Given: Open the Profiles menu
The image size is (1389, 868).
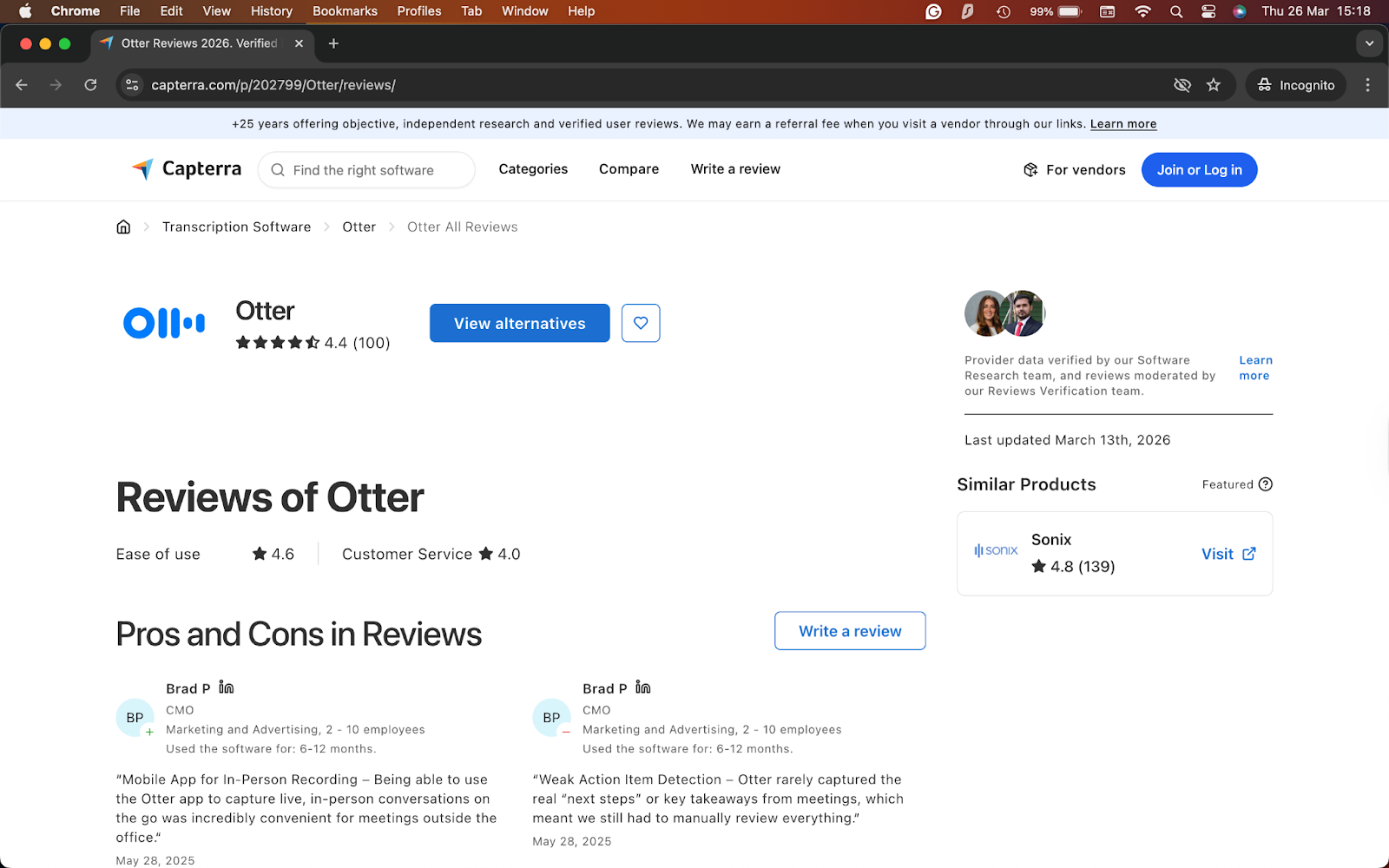Looking at the screenshot, I should tap(419, 11).
